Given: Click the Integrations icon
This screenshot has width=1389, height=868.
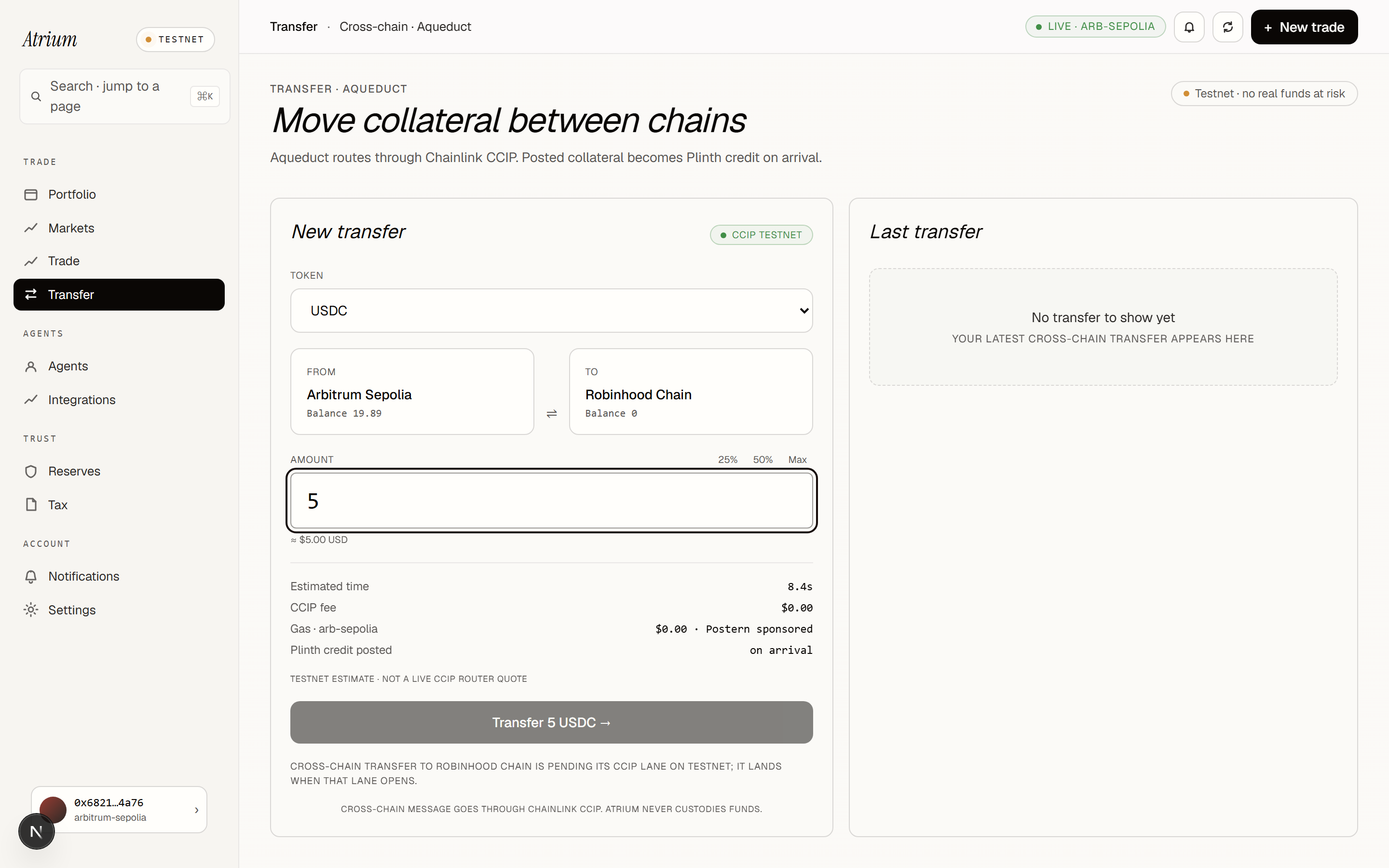Looking at the screenshot, I should click(31, 400).
